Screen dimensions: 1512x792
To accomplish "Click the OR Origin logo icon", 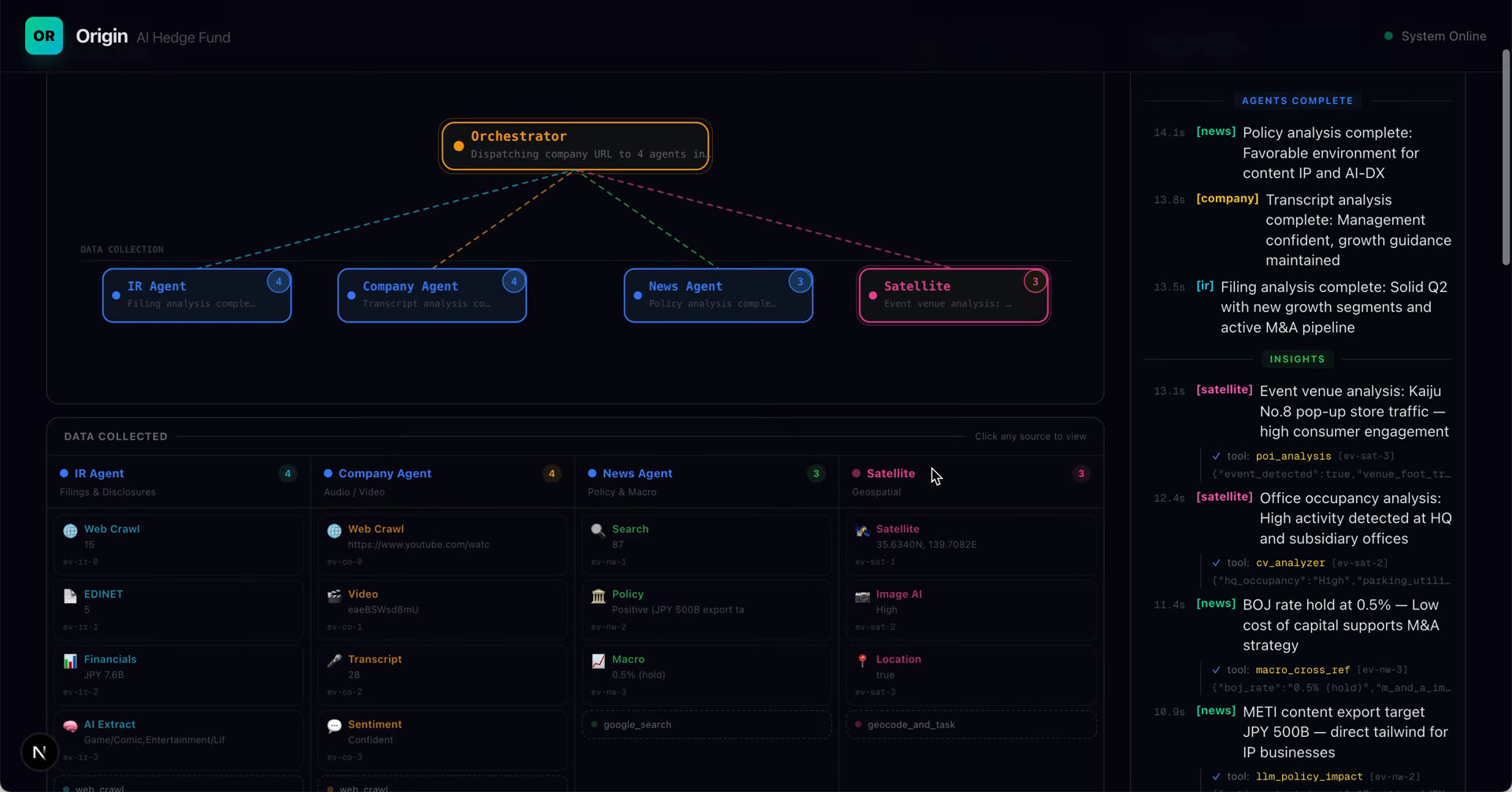I will point(44,36).
